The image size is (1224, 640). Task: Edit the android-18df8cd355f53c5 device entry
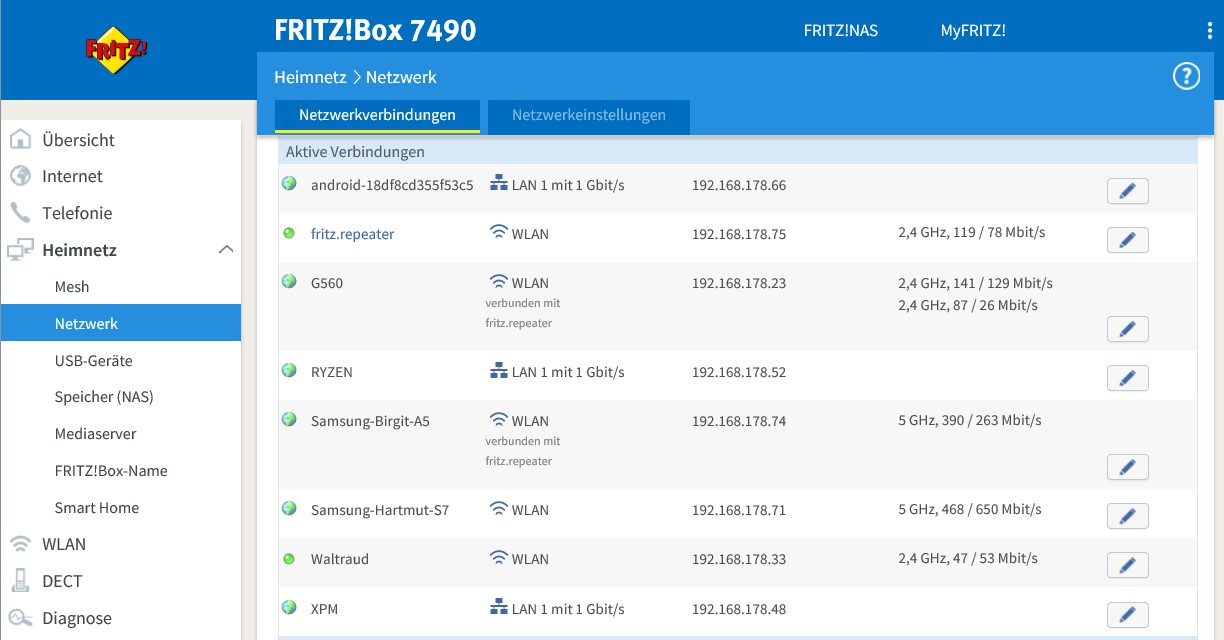[1128, 191]
